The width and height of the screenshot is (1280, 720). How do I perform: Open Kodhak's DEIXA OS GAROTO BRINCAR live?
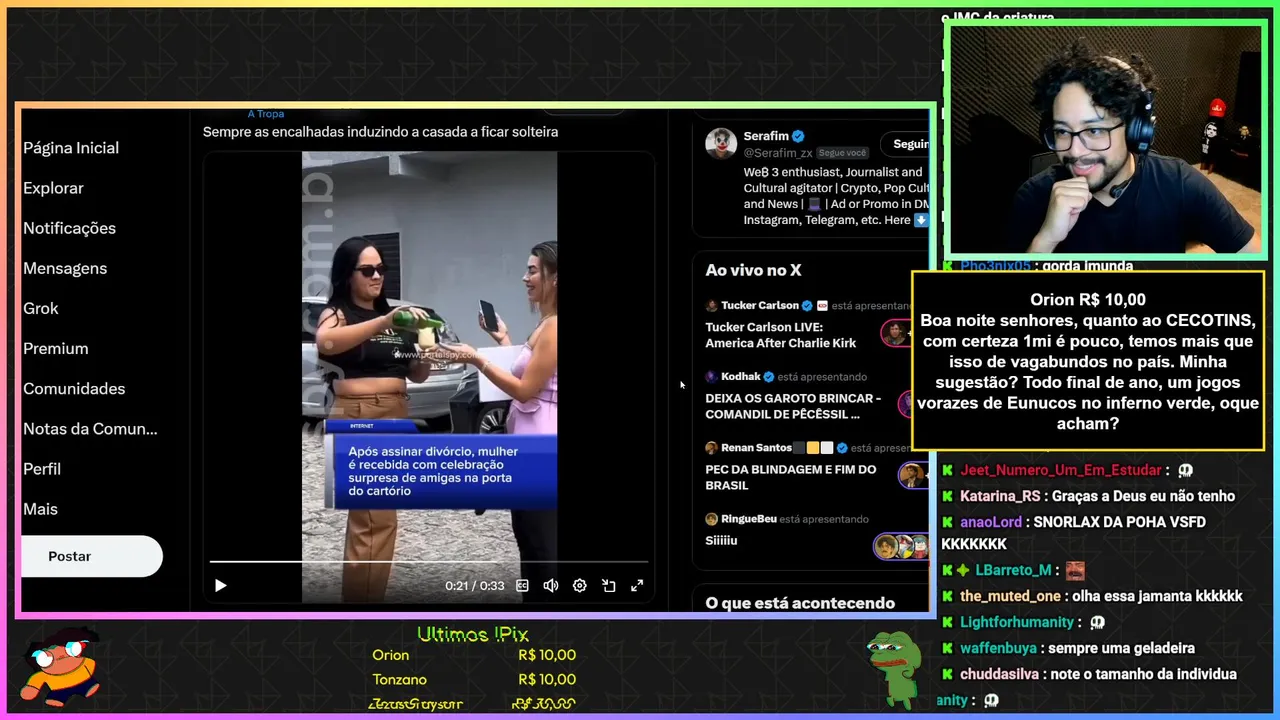(793, 406)
